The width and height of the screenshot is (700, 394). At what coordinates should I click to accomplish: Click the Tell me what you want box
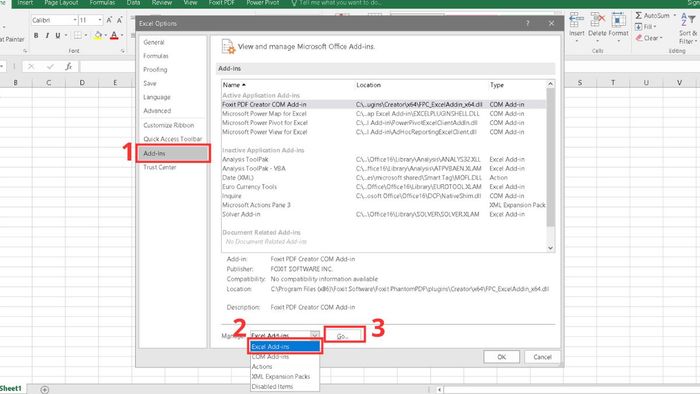[336, 3]
